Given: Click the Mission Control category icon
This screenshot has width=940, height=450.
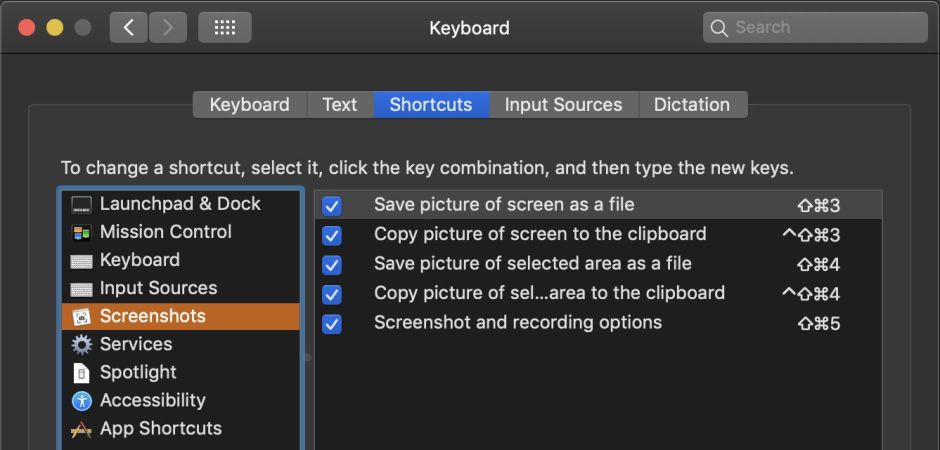Looking at the screenshot, I should click(82, 233).
